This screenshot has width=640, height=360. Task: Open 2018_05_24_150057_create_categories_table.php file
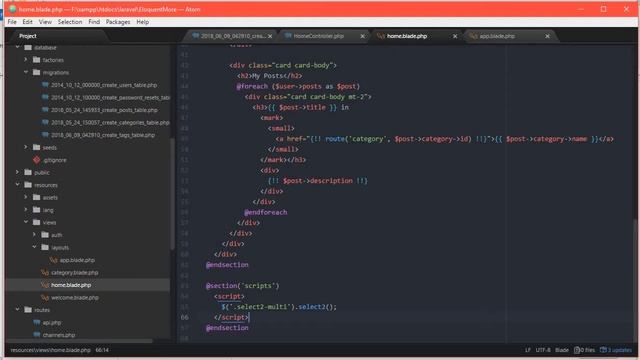110,122
